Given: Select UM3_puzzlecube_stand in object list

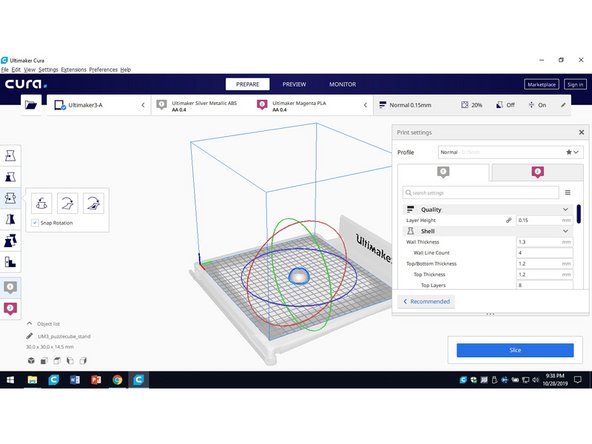Looking at the screenshot, I should (x=64, y=336).
